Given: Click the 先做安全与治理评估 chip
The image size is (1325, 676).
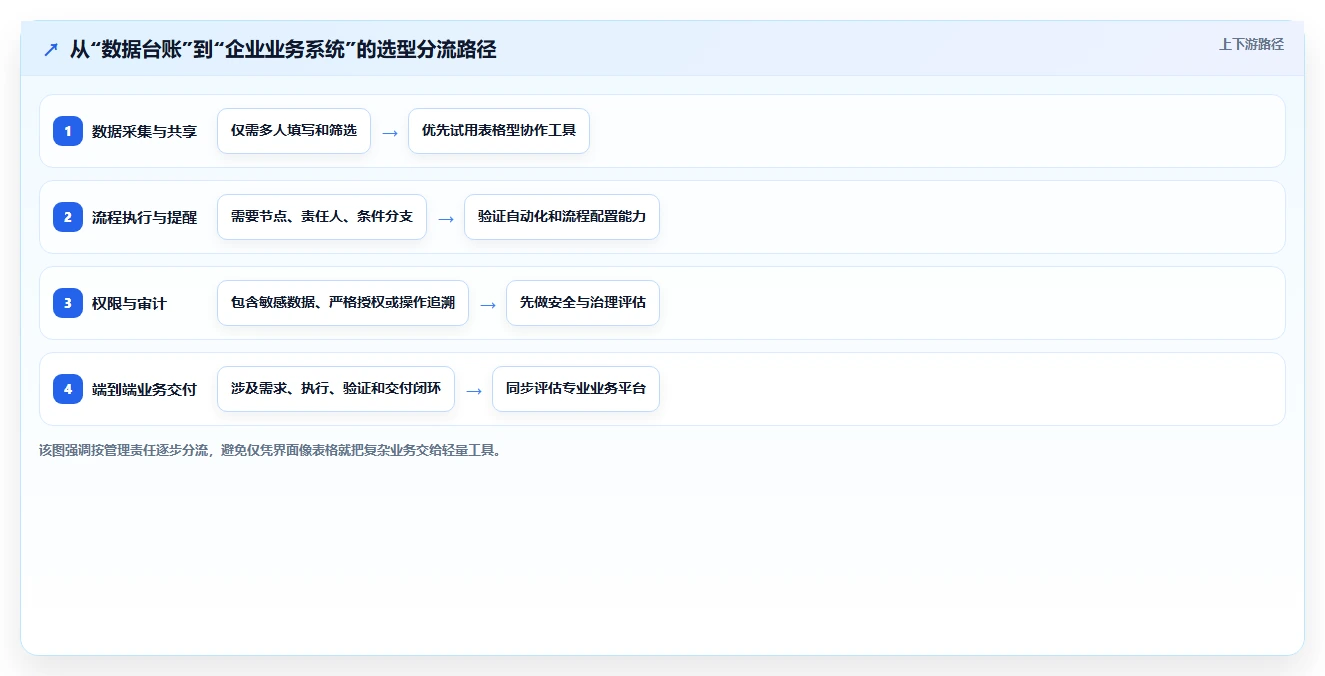Looking at the screenshot, I should point(583,303).
